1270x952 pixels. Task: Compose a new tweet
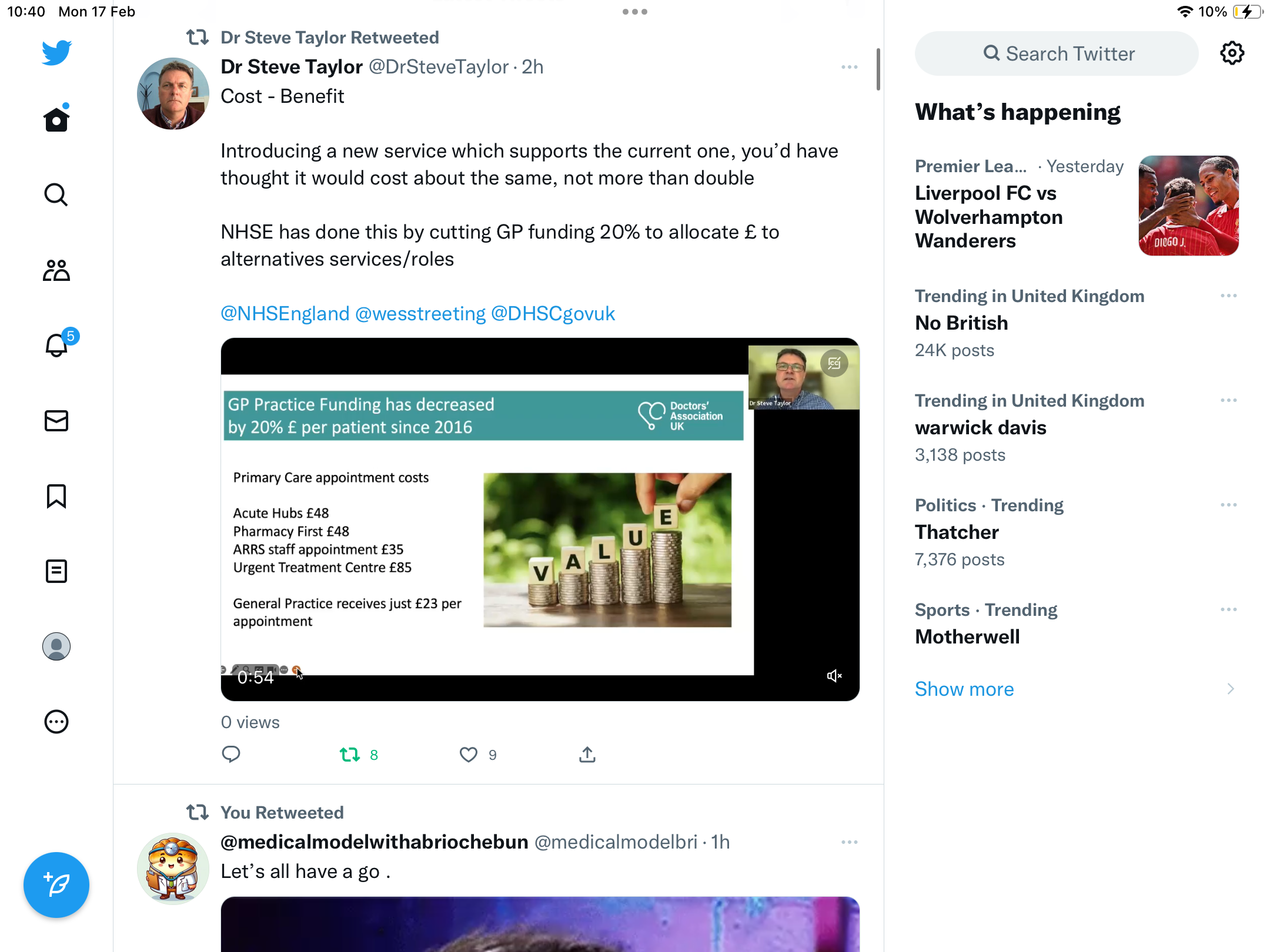click(56, 885)
